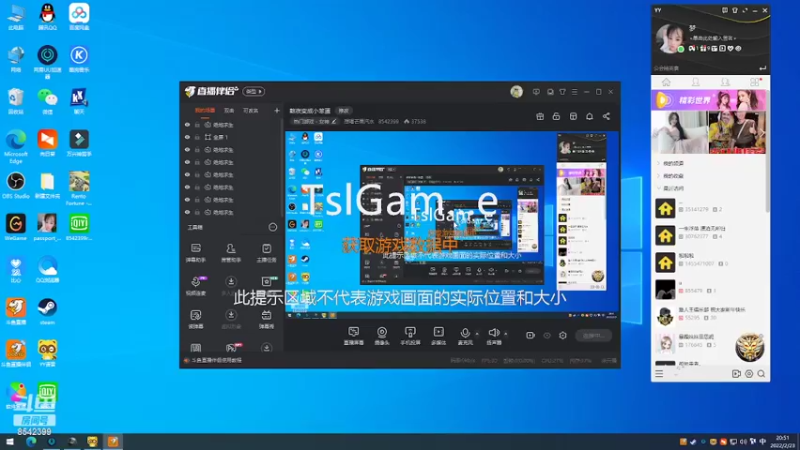
Task: Open streaming settings gear icon
Action: pyautogui.click(x=563, y=335)
